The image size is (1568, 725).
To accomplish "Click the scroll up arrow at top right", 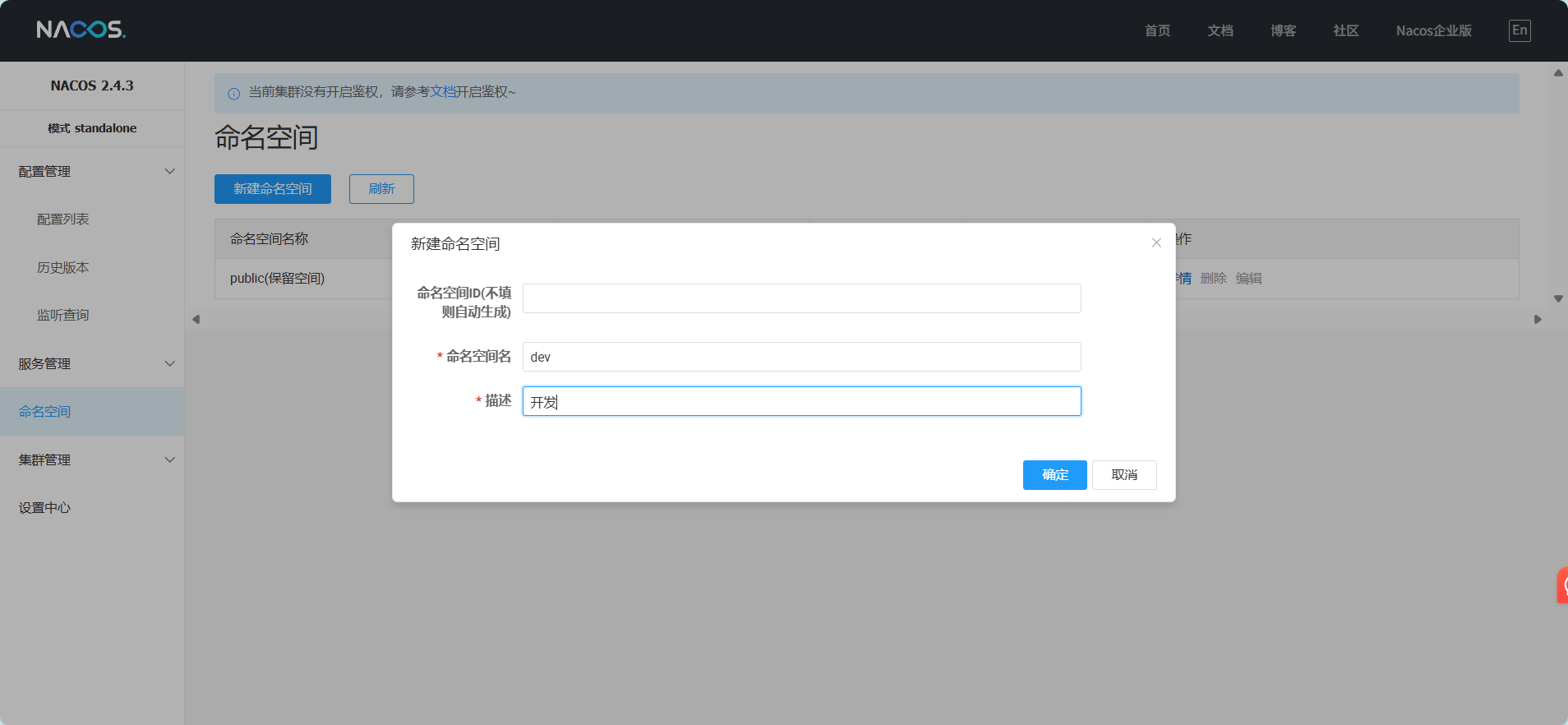I will tap(1558, 73).
